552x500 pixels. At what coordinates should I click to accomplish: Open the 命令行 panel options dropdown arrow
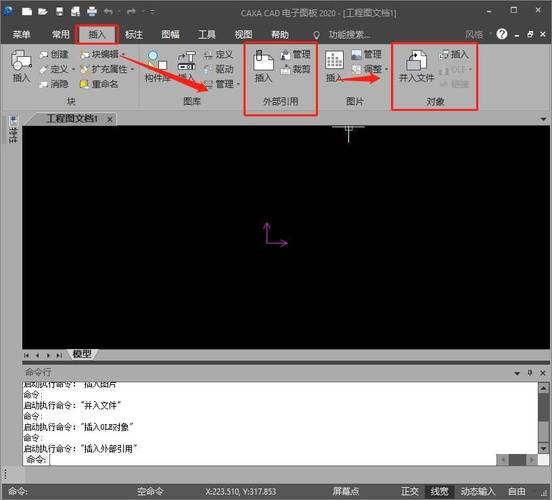[517, 373]
